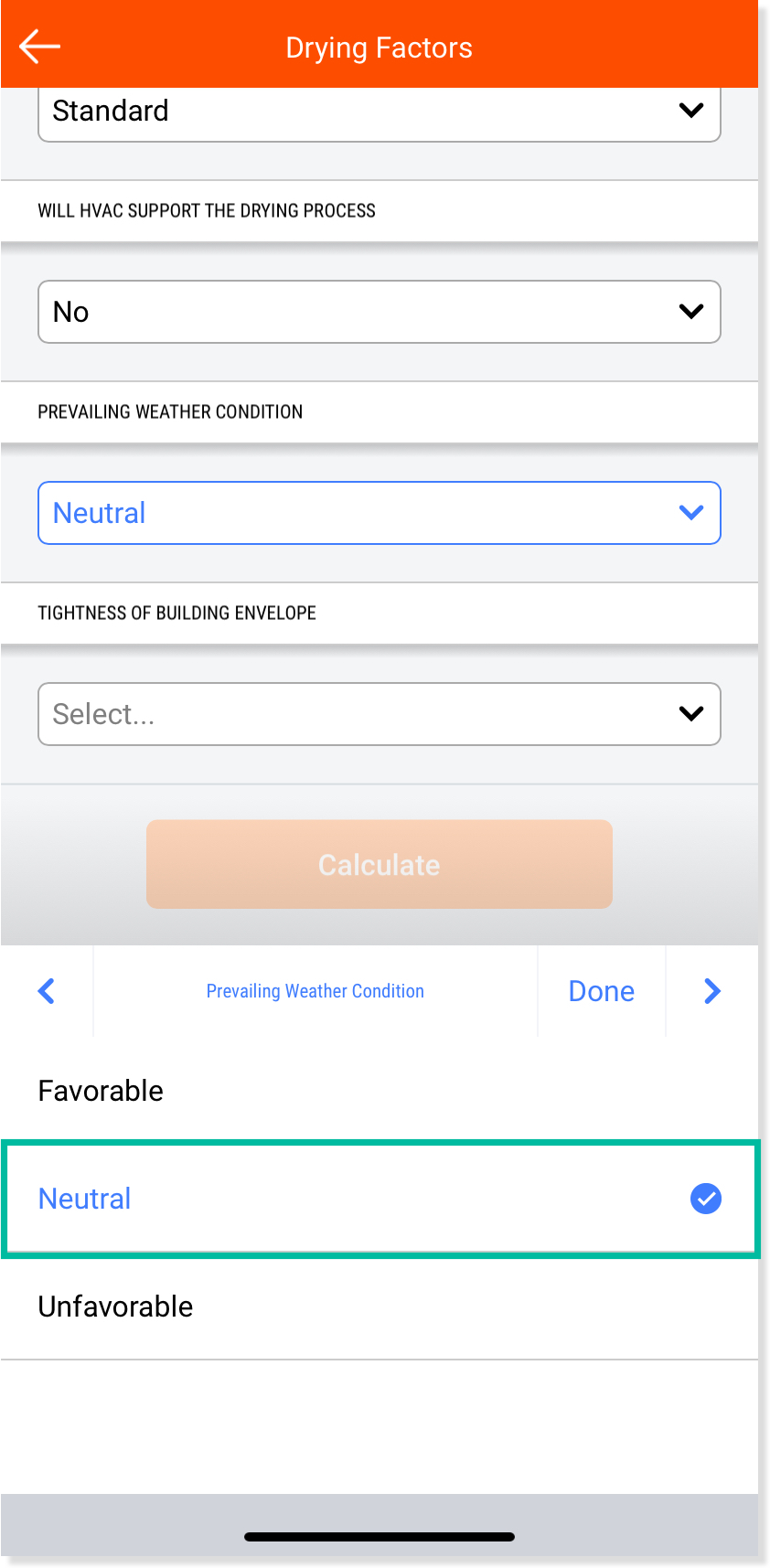Select the Neutral option in picker
Screen dimensions: 770x1568
click(380, 1199)
